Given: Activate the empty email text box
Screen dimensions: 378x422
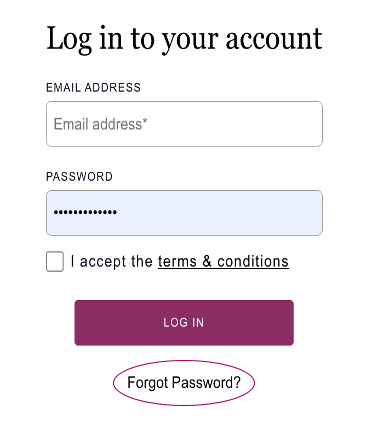Looking at the screenshot, I should [x=184, y=124].
